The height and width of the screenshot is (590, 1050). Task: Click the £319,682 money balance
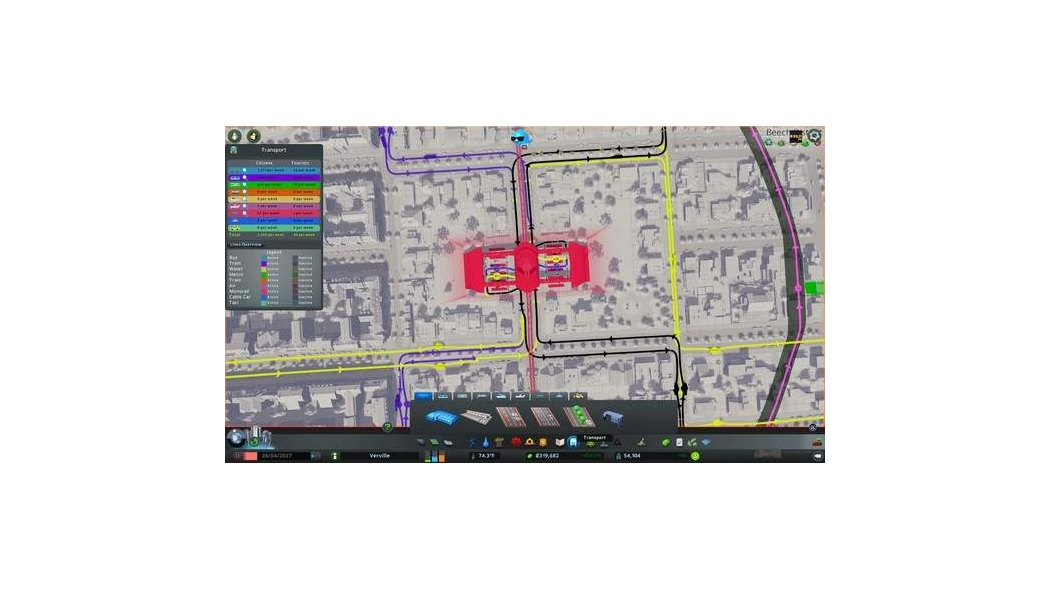click(547, 455)
